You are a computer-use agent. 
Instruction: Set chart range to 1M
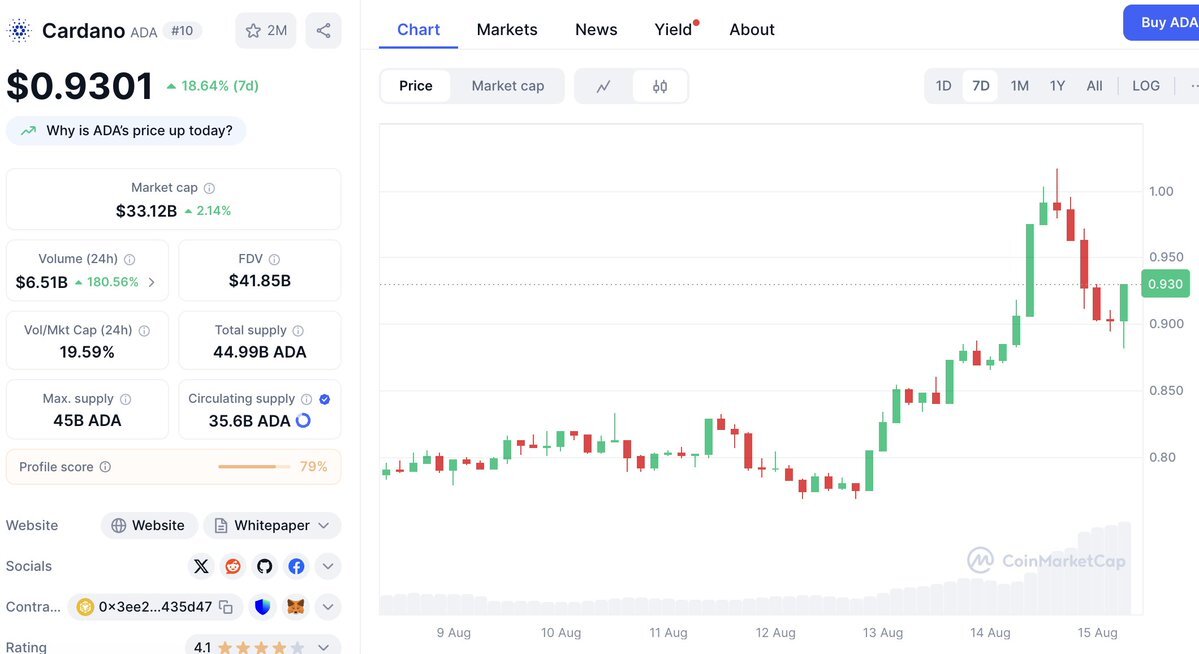click(x=1019, y=86)
